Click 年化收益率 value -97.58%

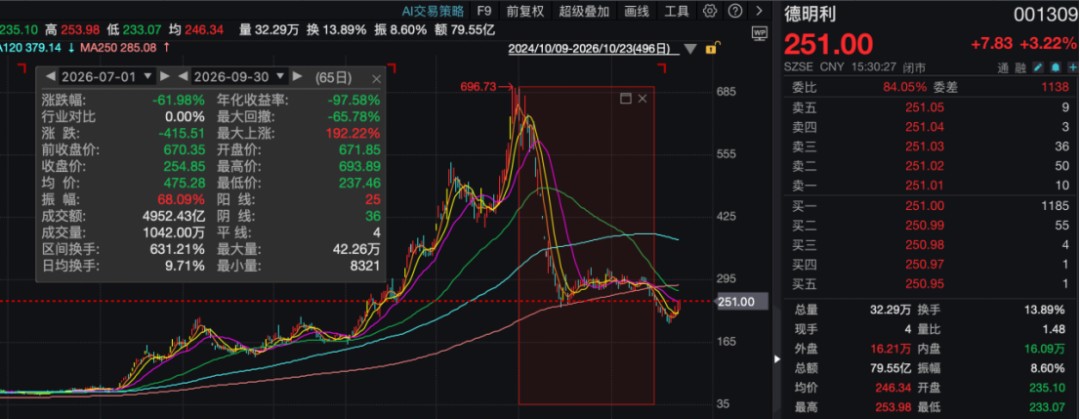[354, 101]
